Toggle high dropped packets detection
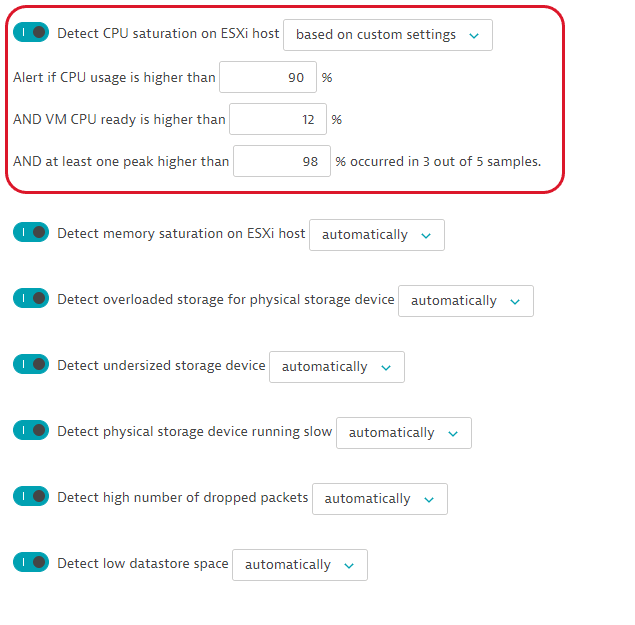 [x=31, y=497]
